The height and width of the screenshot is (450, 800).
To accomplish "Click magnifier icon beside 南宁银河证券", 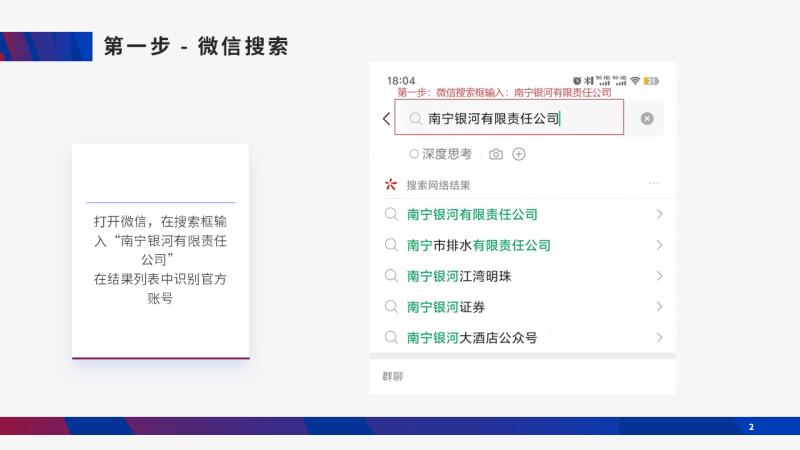I will (x=391, y=307).
